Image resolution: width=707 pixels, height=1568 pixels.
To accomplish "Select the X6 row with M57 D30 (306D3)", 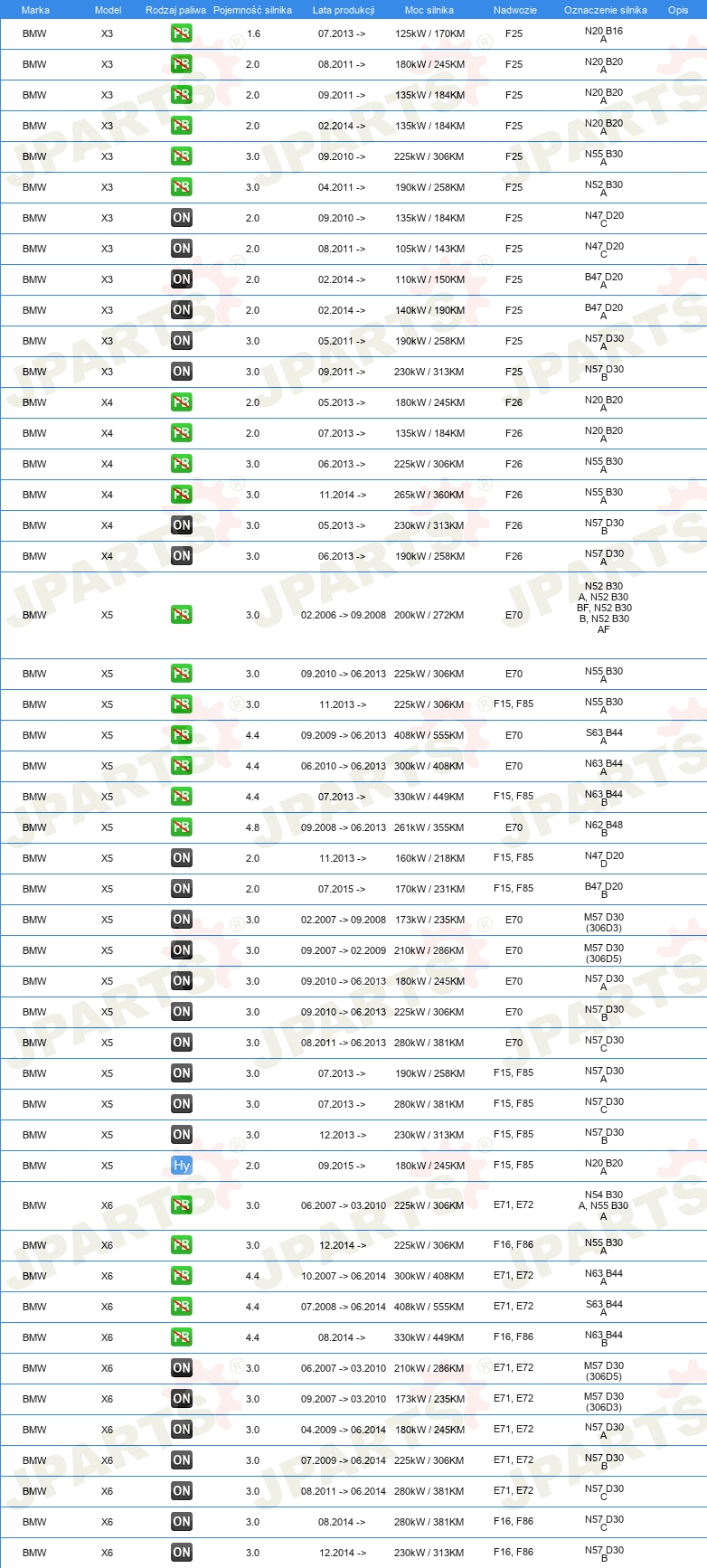I will click(353, 1399).
